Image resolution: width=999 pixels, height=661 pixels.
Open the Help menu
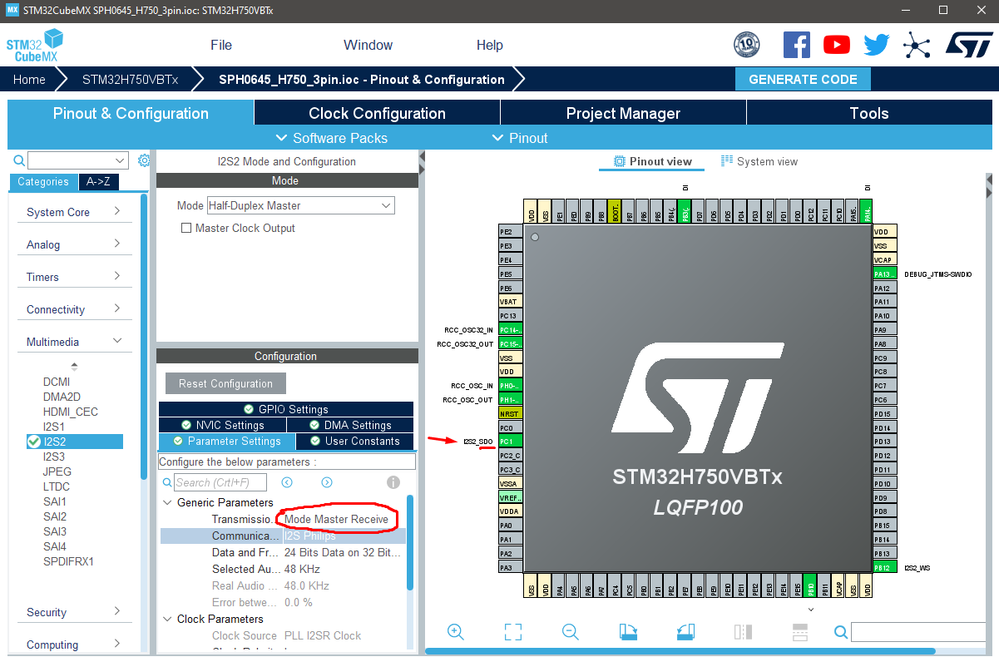pos(490,45)
